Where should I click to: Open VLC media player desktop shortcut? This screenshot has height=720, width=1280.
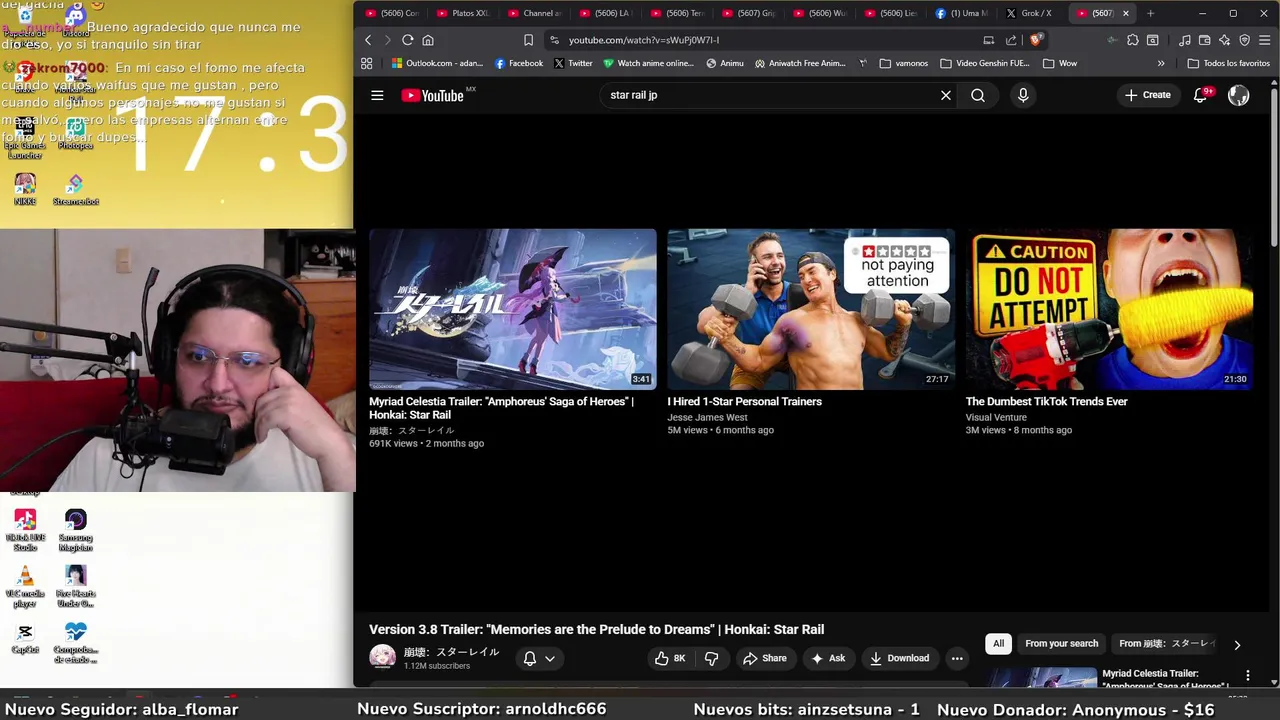click(x=25, y=587)
